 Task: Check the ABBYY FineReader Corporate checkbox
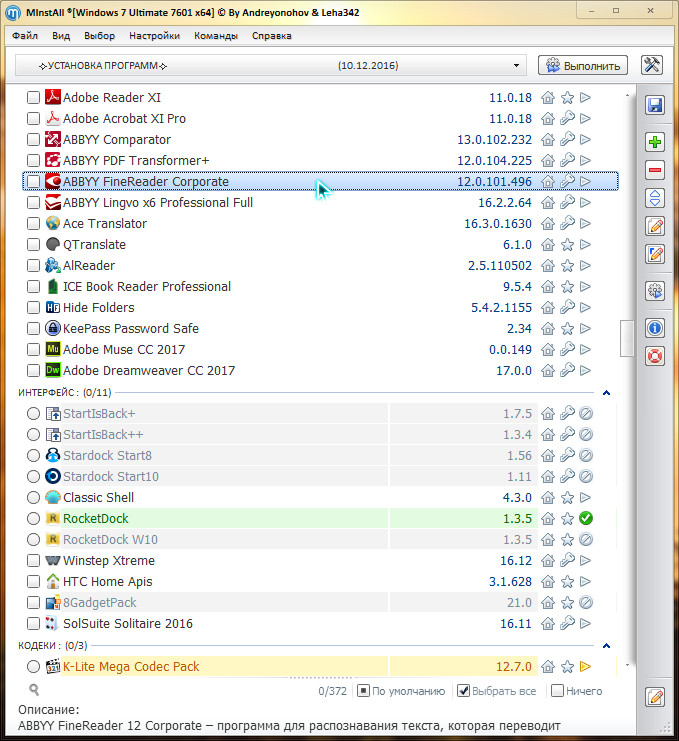33,181
